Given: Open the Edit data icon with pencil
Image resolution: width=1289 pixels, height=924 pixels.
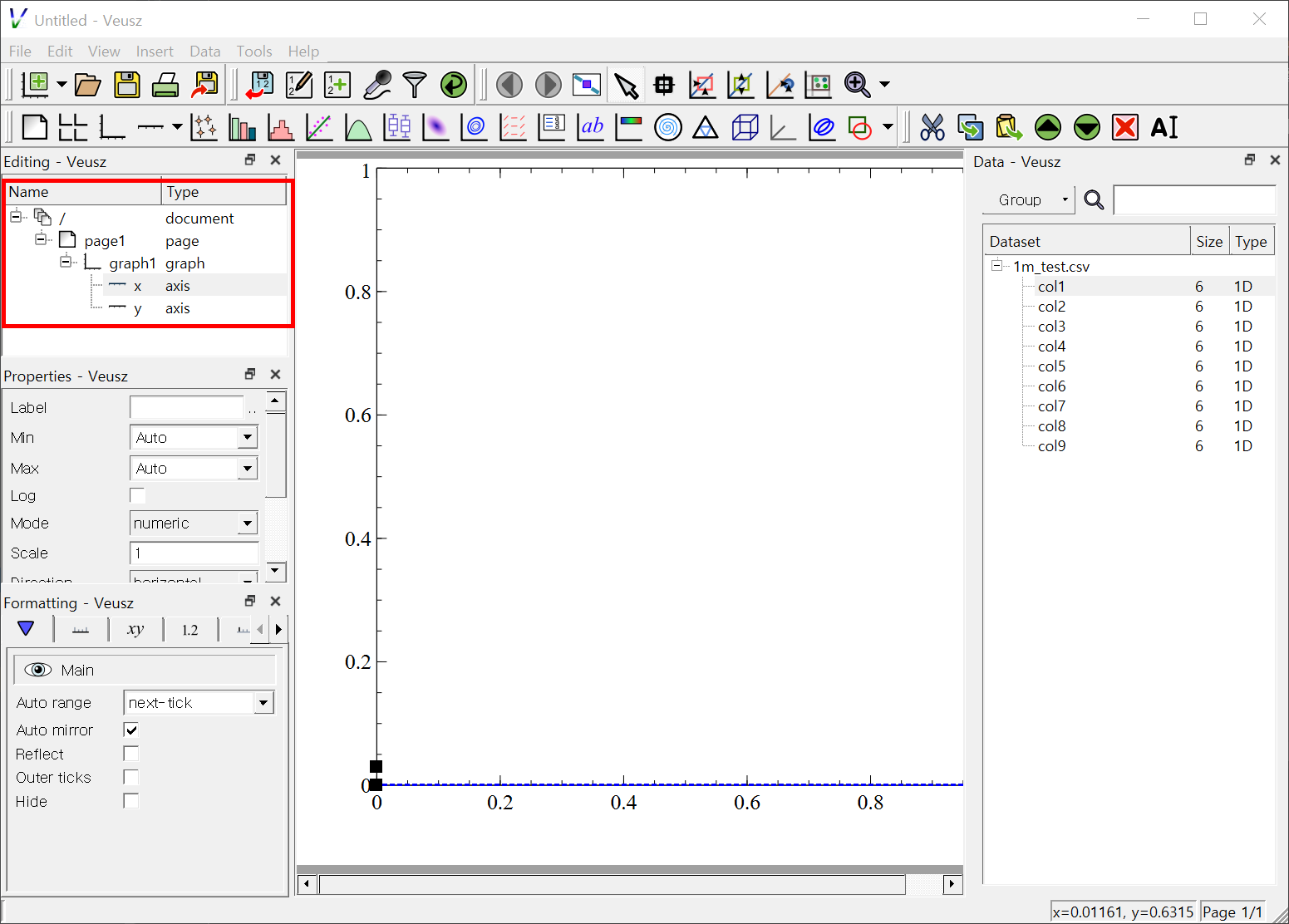Looking at the screenshot, I should point(299,84).
